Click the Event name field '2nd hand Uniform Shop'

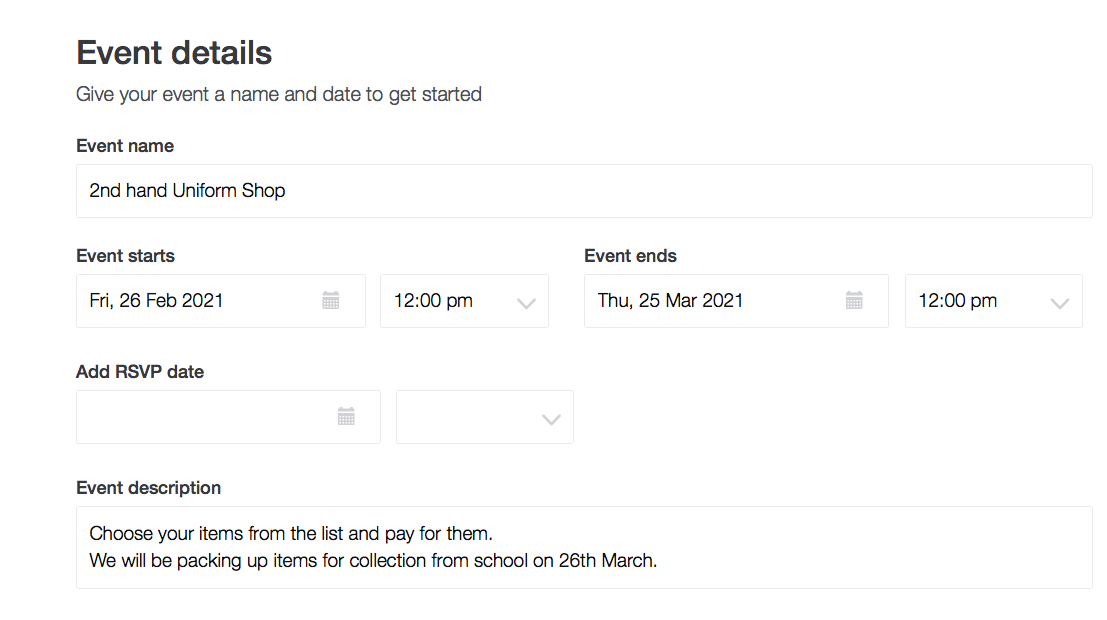tap(584, 191)
